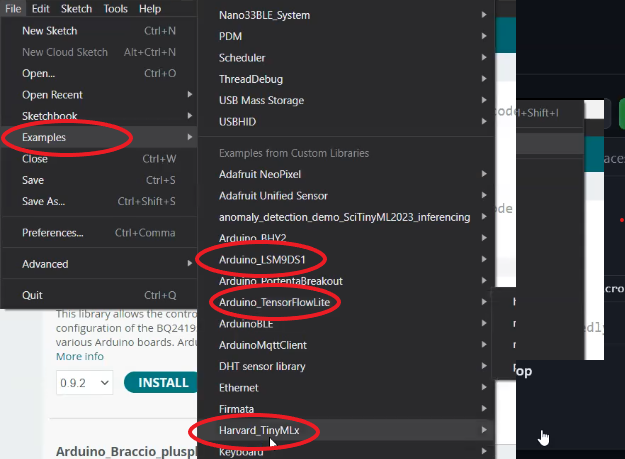The image size is (625, 459).
Task: Expand the Advanced submenu
Action: [x=99, y=264]
